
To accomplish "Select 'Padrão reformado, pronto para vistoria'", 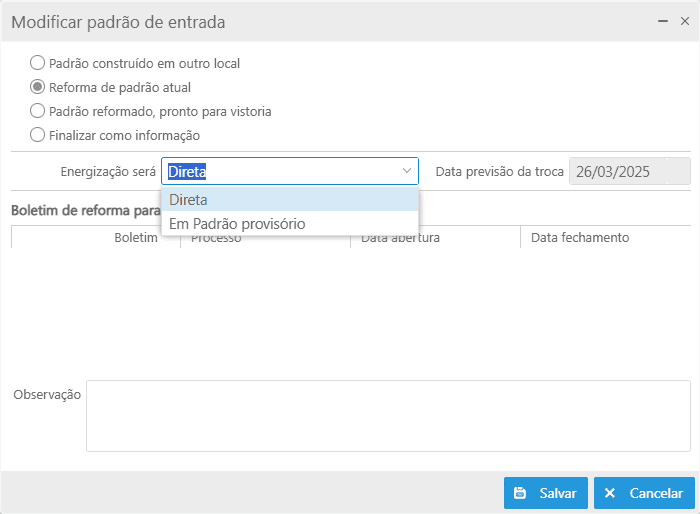I will pos(38,111).
